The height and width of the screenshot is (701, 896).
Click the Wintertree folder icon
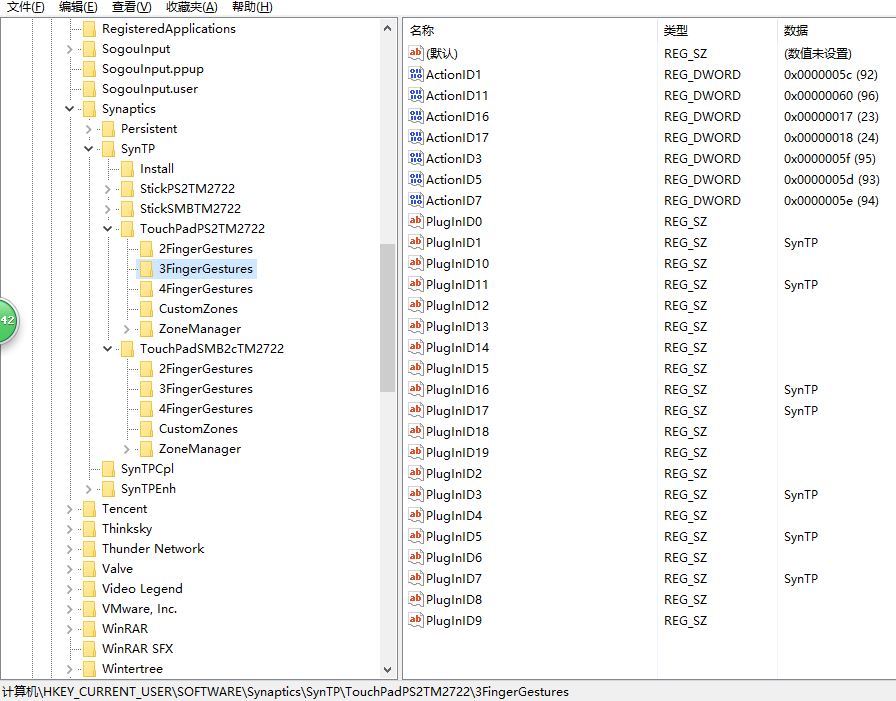[89, 669]
